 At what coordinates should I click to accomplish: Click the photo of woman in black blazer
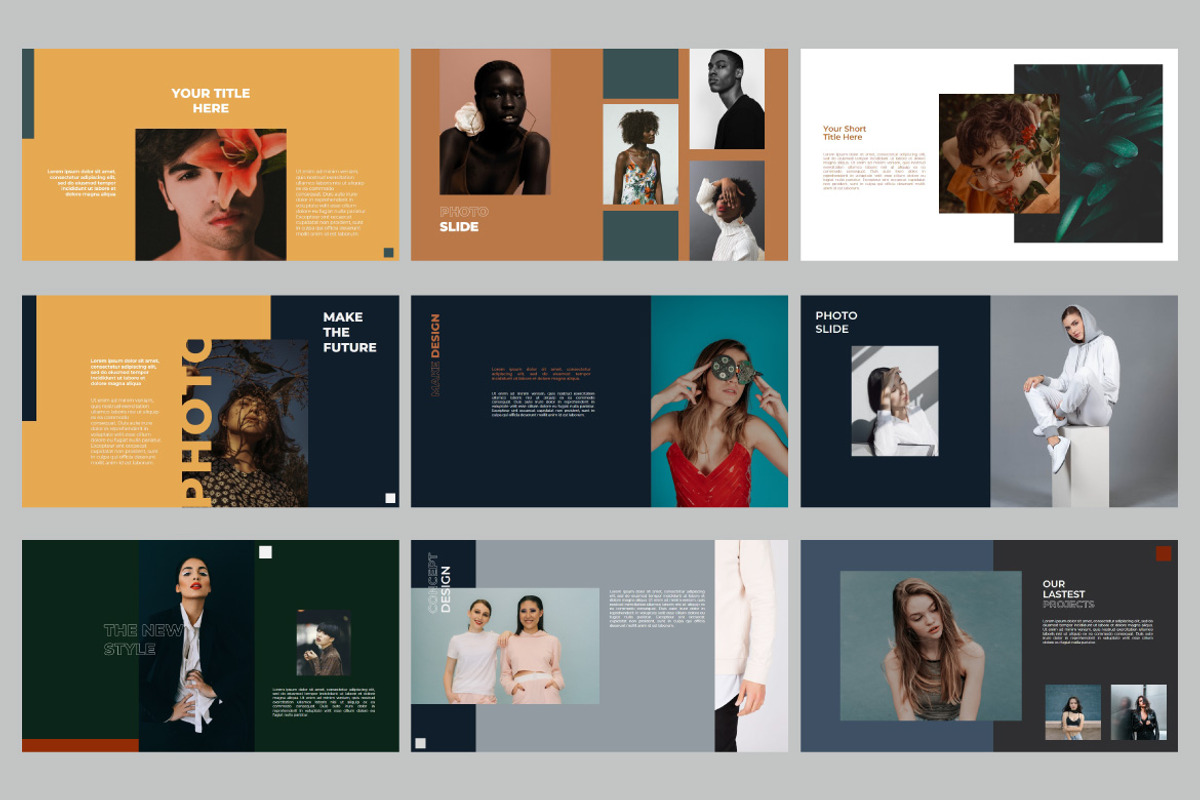[196, 646]
